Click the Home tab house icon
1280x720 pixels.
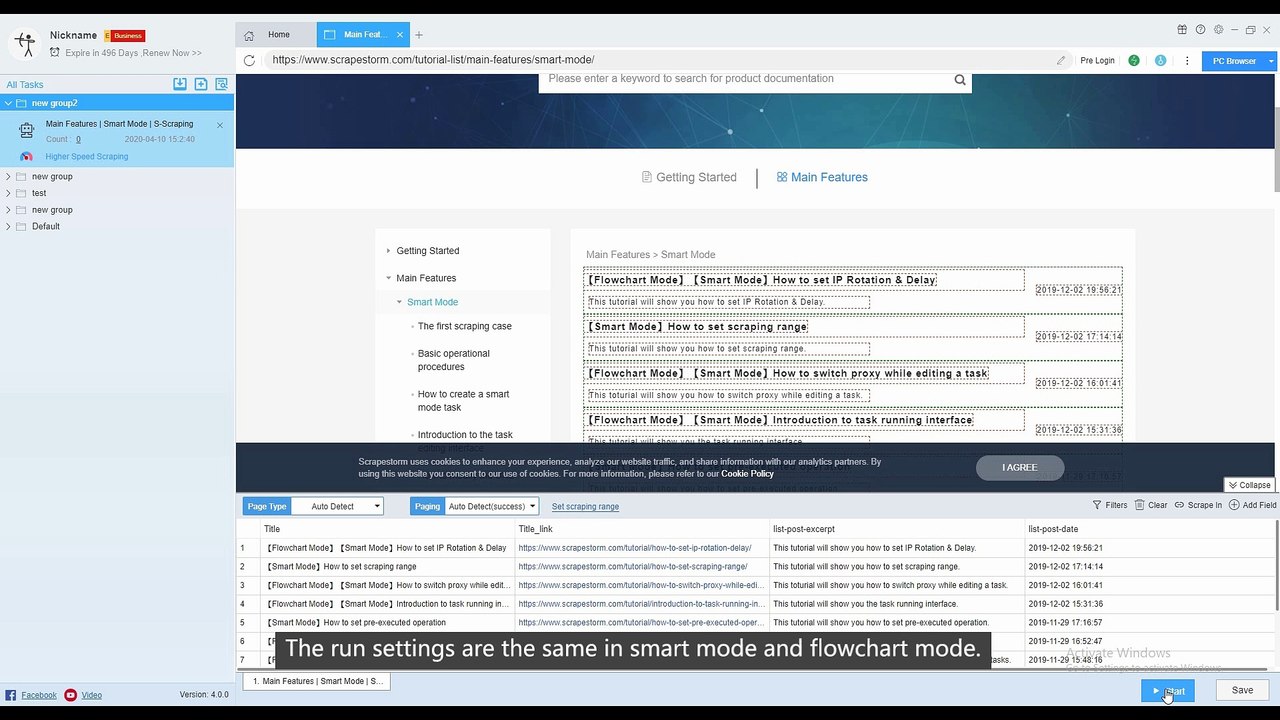249,35
